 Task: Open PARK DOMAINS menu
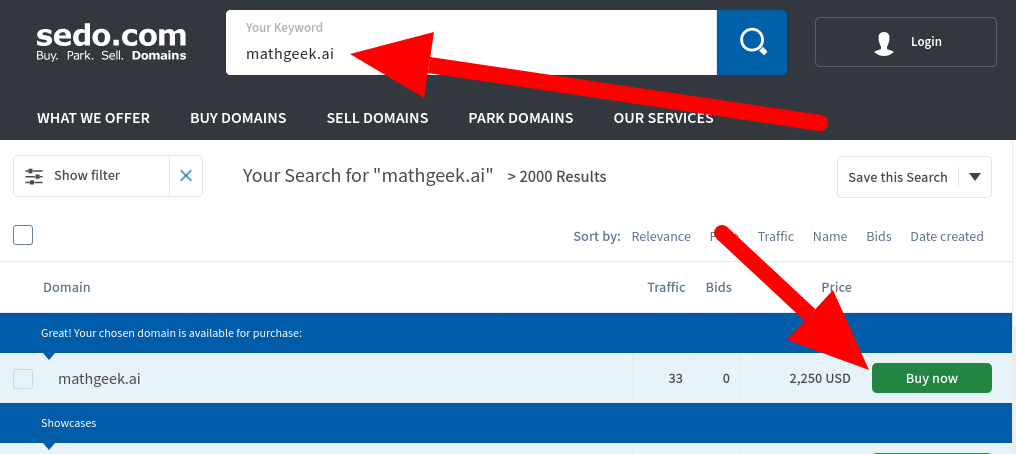click(520, 118)
